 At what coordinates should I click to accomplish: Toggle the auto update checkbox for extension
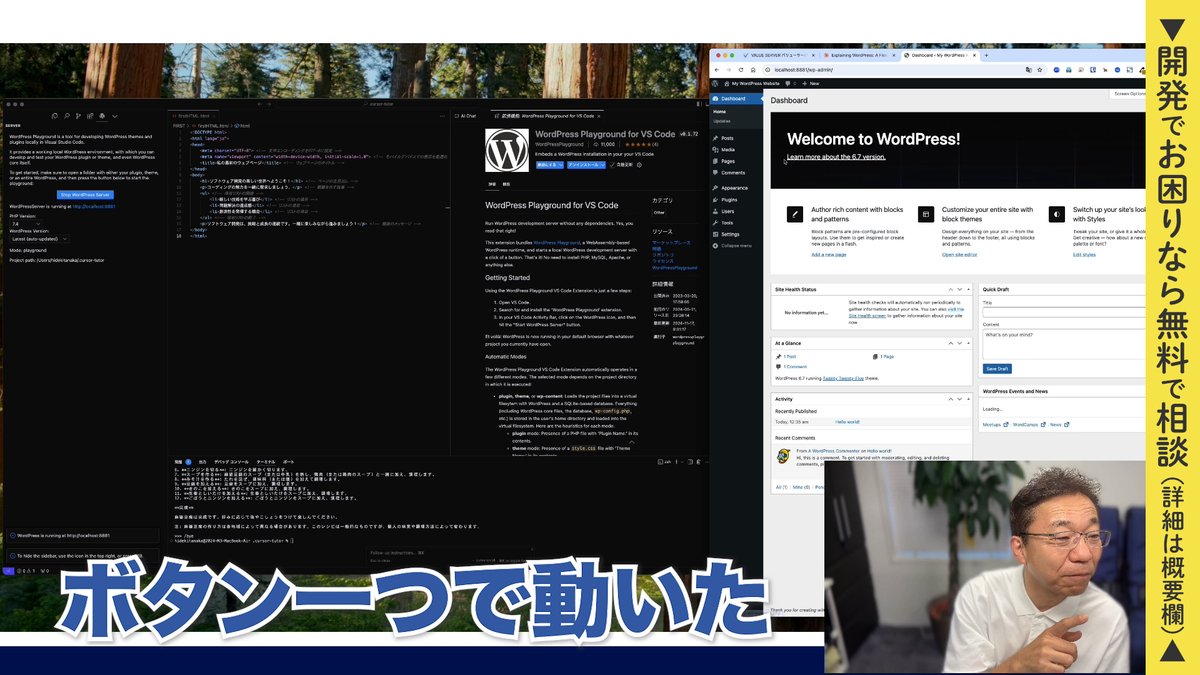pyautogui.click(x=612, y=165)
